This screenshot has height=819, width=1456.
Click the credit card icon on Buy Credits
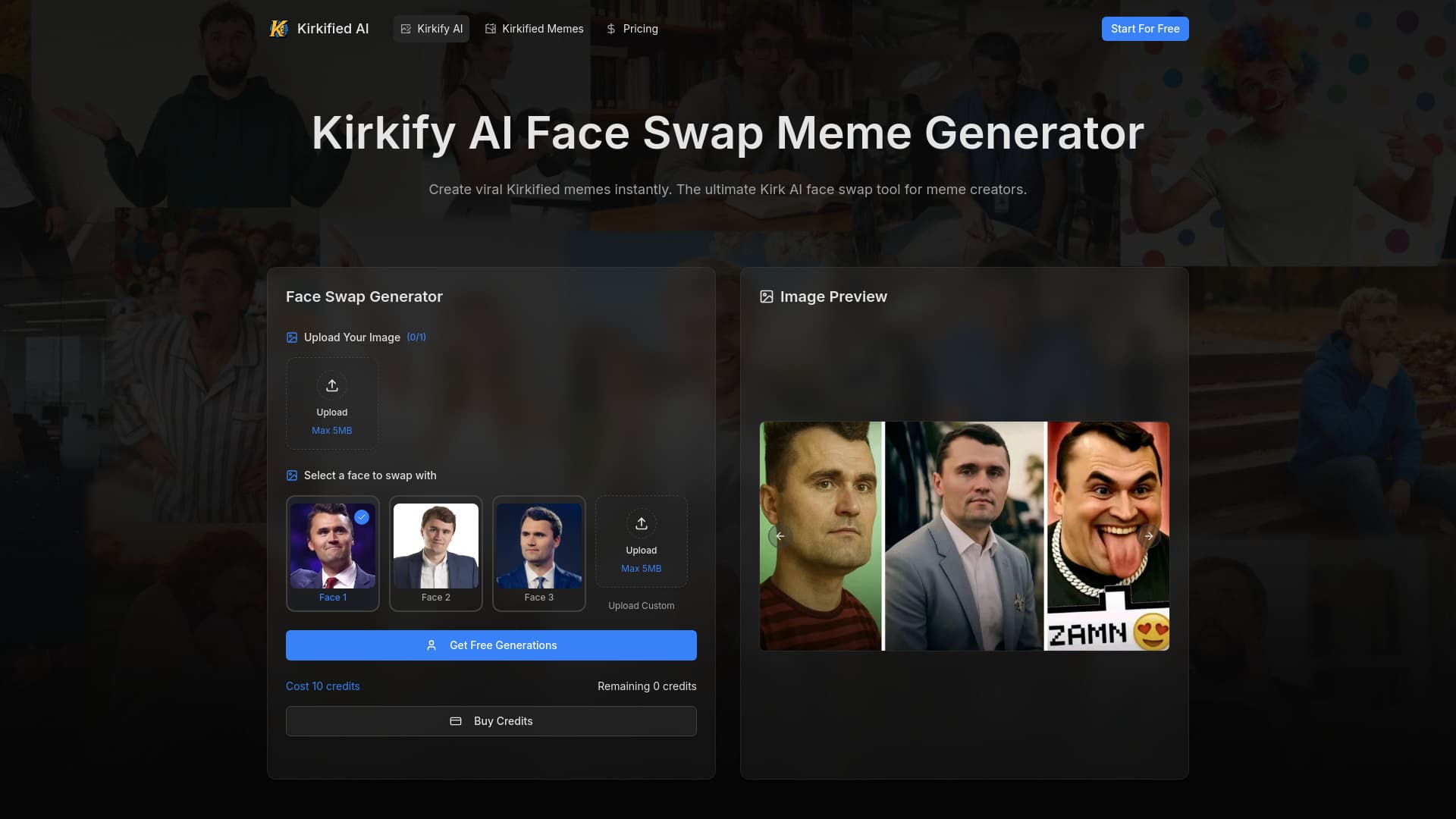pos(456,721)
